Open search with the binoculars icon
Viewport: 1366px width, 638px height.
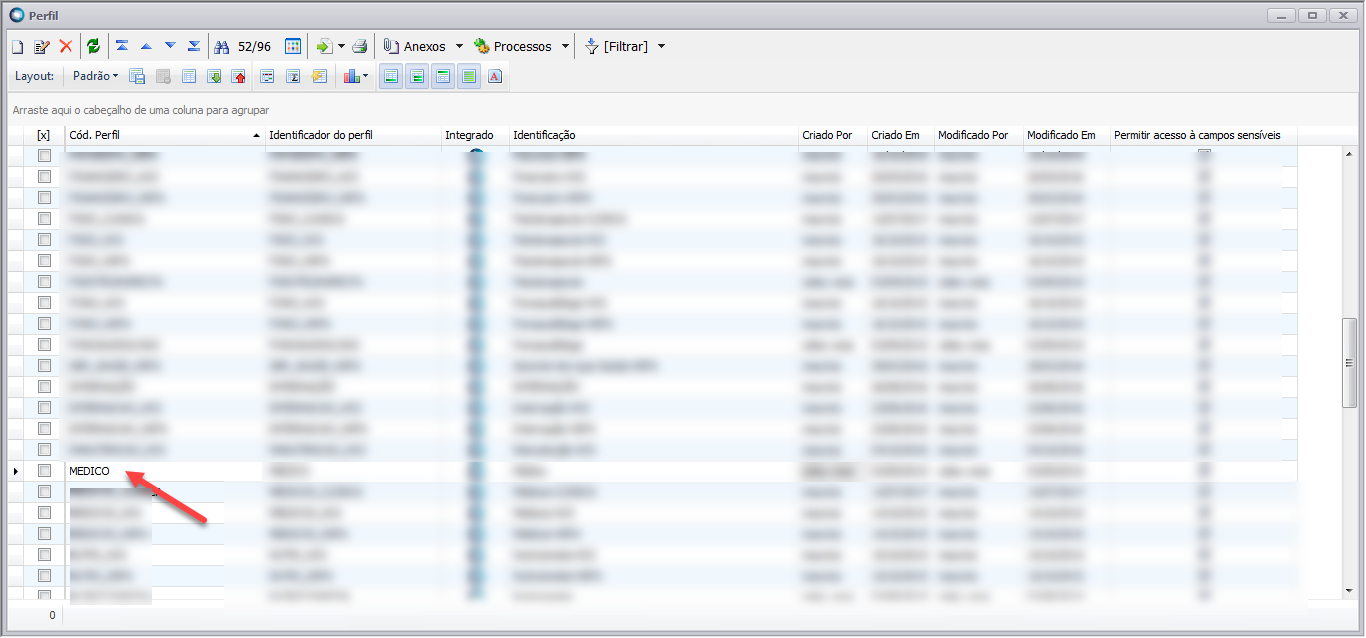pos(223,46)
